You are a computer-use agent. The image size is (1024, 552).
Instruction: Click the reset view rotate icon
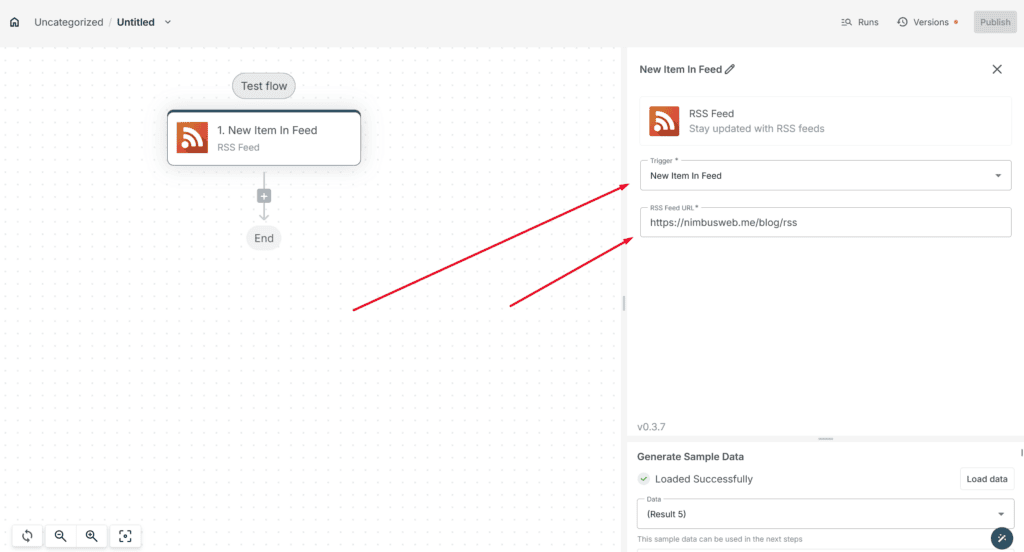27,536
